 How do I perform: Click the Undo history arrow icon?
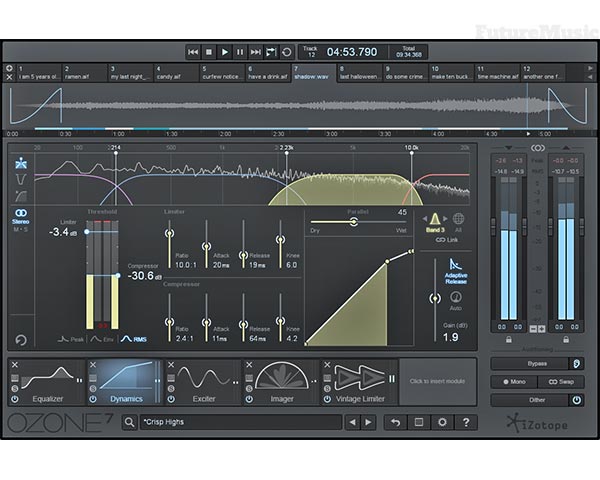coord(395,422)
